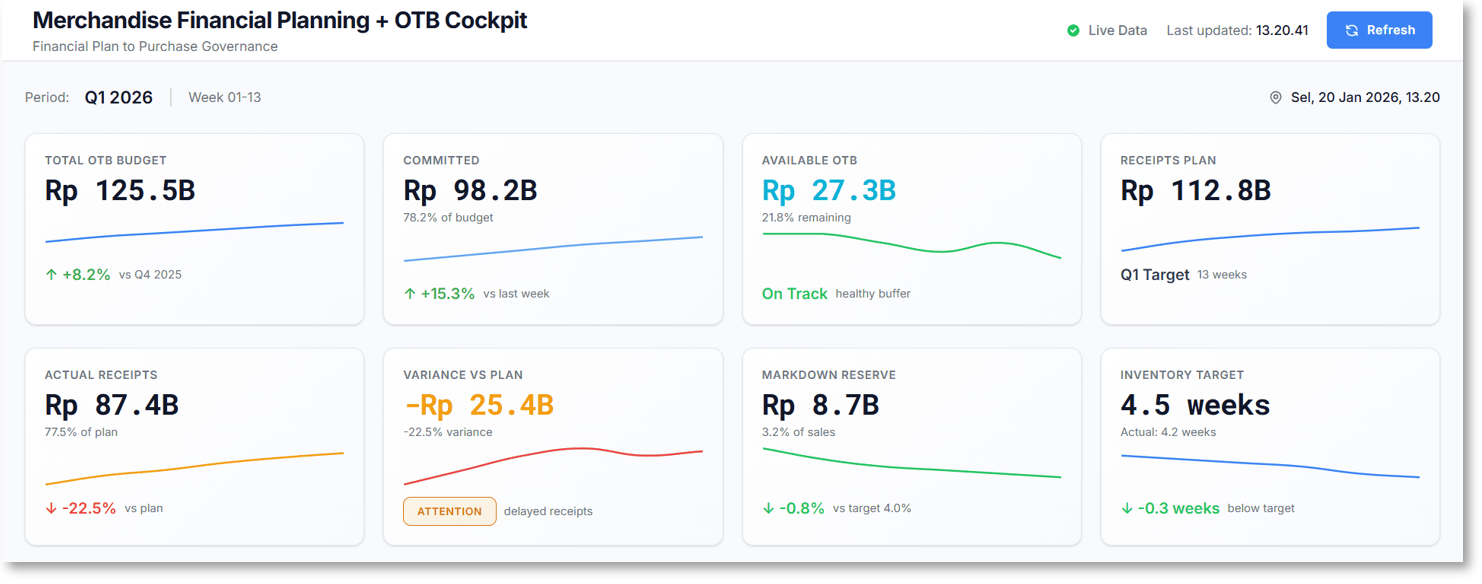The image size is (1482, 584).
Task: Open the Total OTB Budget card
Action: click(x=194, y=229)
